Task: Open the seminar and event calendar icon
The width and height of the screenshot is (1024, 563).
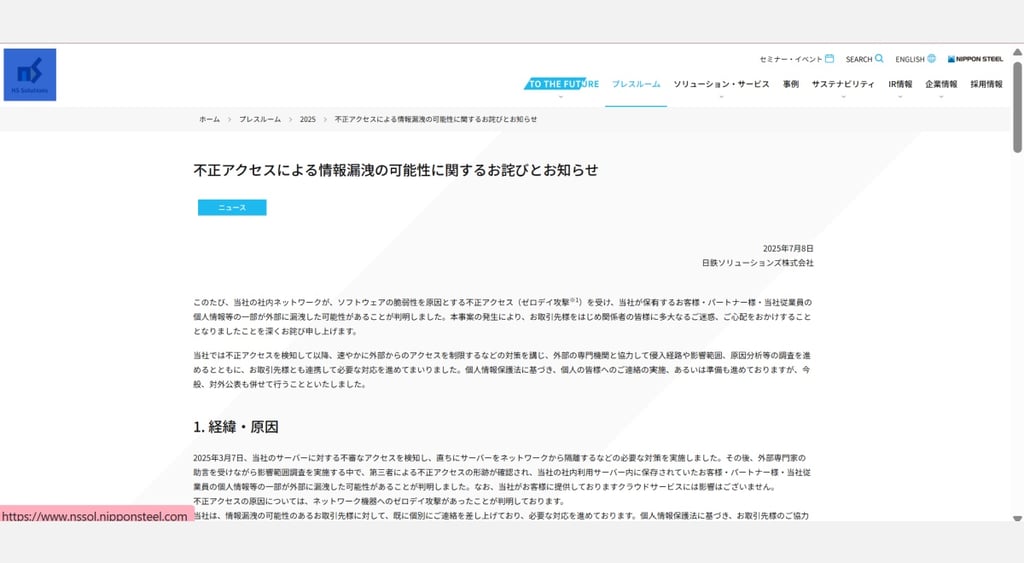Action: [829, 59]
